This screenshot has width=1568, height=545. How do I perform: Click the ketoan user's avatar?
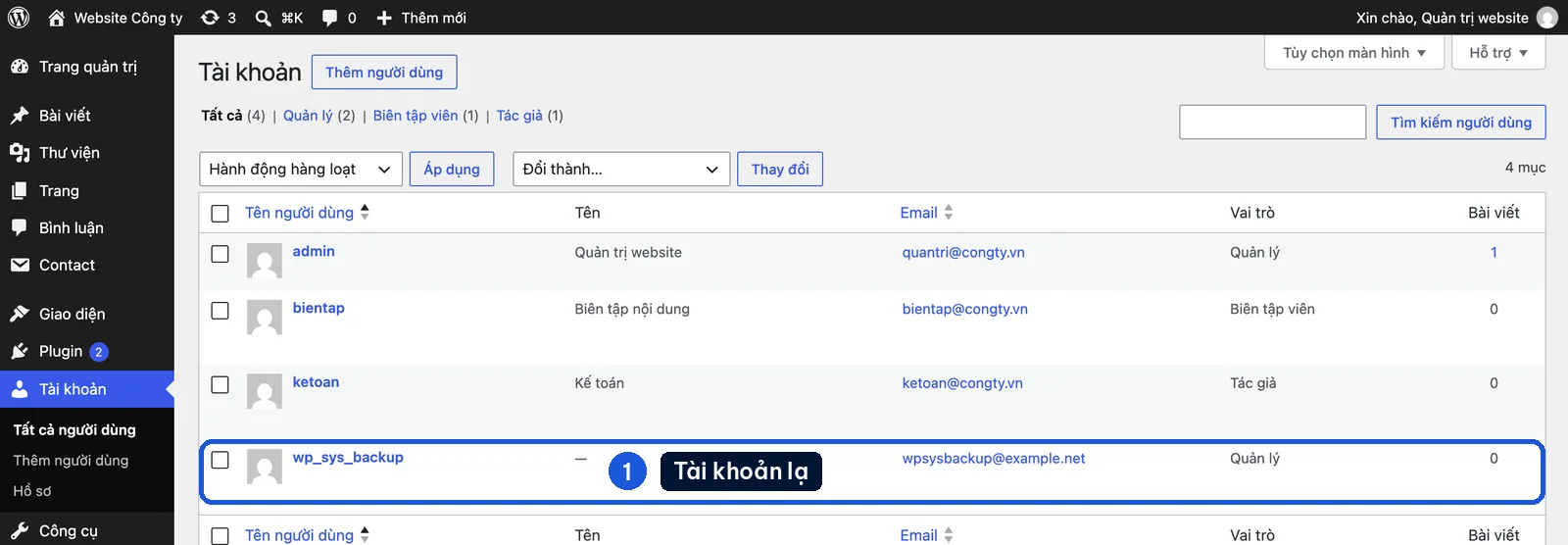pyautogui.click(x=265, y=392)
